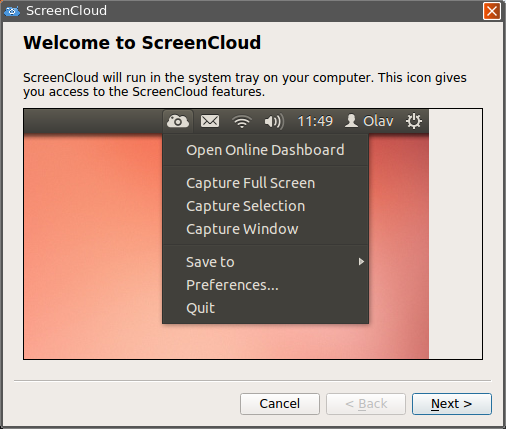This screenshot has height=429, width=506.
Task: Click the Next > button
Action: click(x=452, y=404)
